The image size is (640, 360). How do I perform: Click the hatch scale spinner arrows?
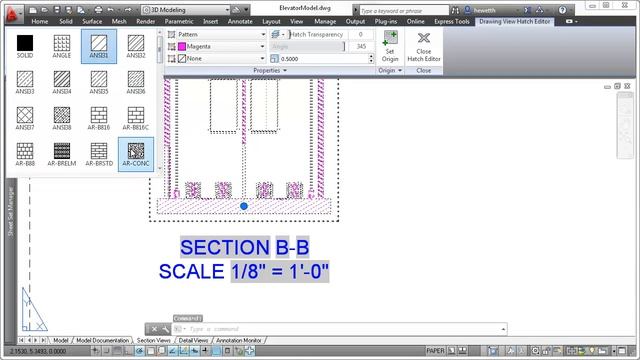[371, 59]
